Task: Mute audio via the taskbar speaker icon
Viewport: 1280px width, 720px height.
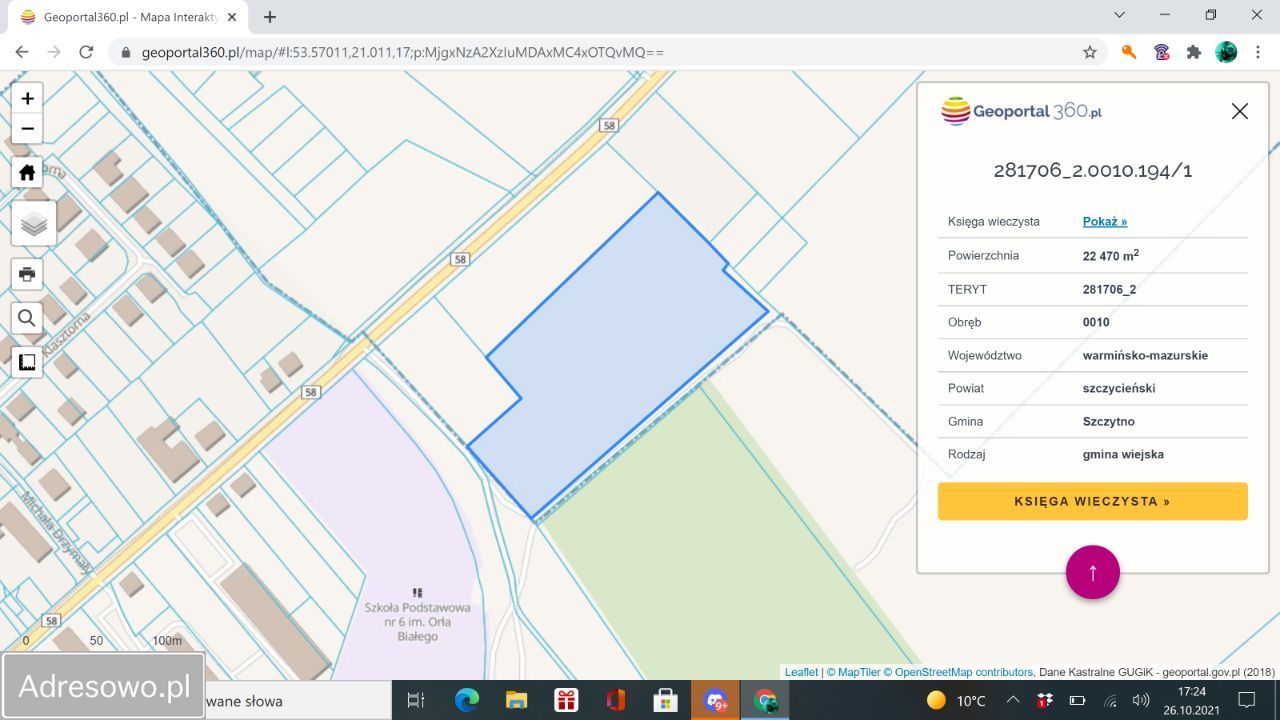Action: (x=1140, y=701)
